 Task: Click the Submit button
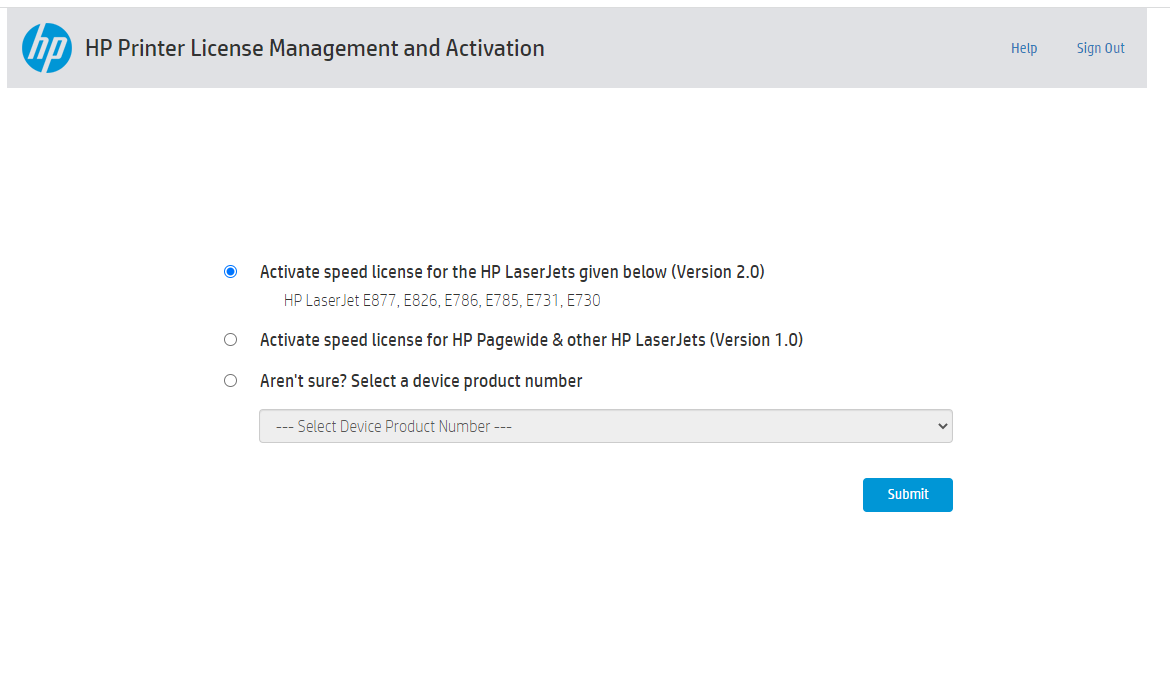coord(907,495)
